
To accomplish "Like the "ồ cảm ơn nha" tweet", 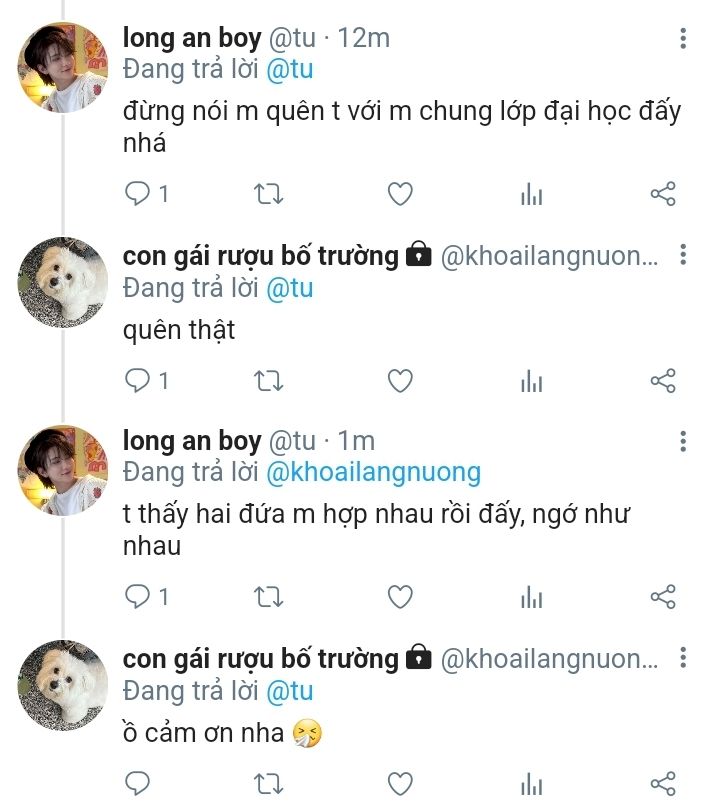I will [400, 783].
